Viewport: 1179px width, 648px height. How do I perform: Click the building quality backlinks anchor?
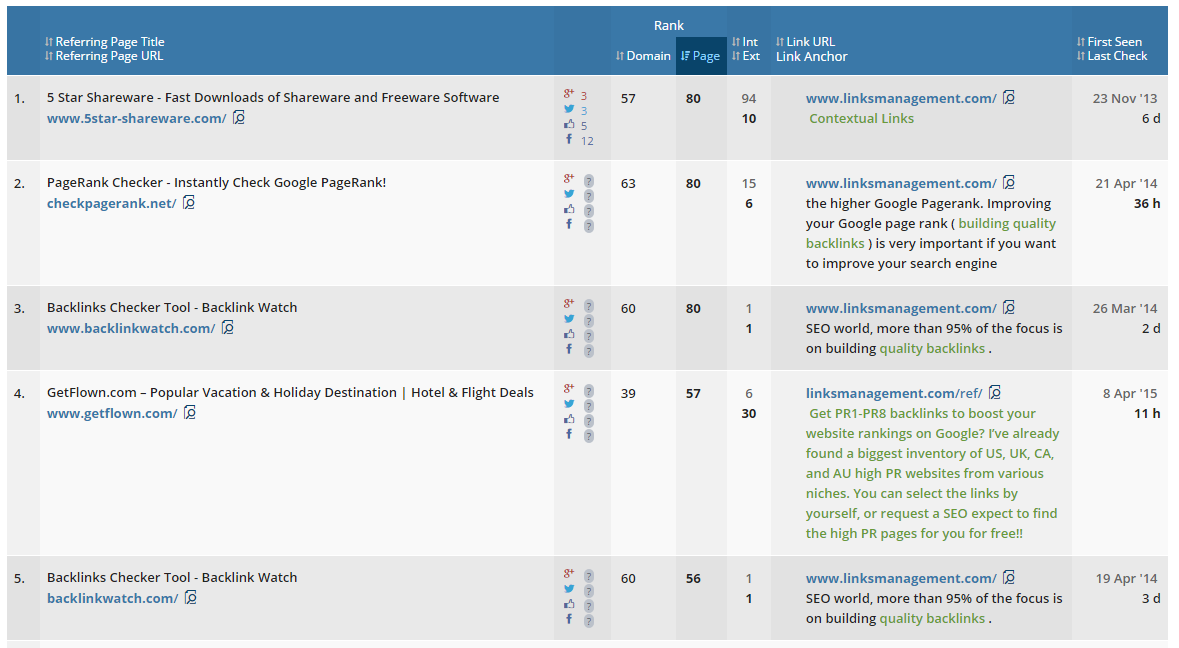pyautogui.click(x=931, y=234)
